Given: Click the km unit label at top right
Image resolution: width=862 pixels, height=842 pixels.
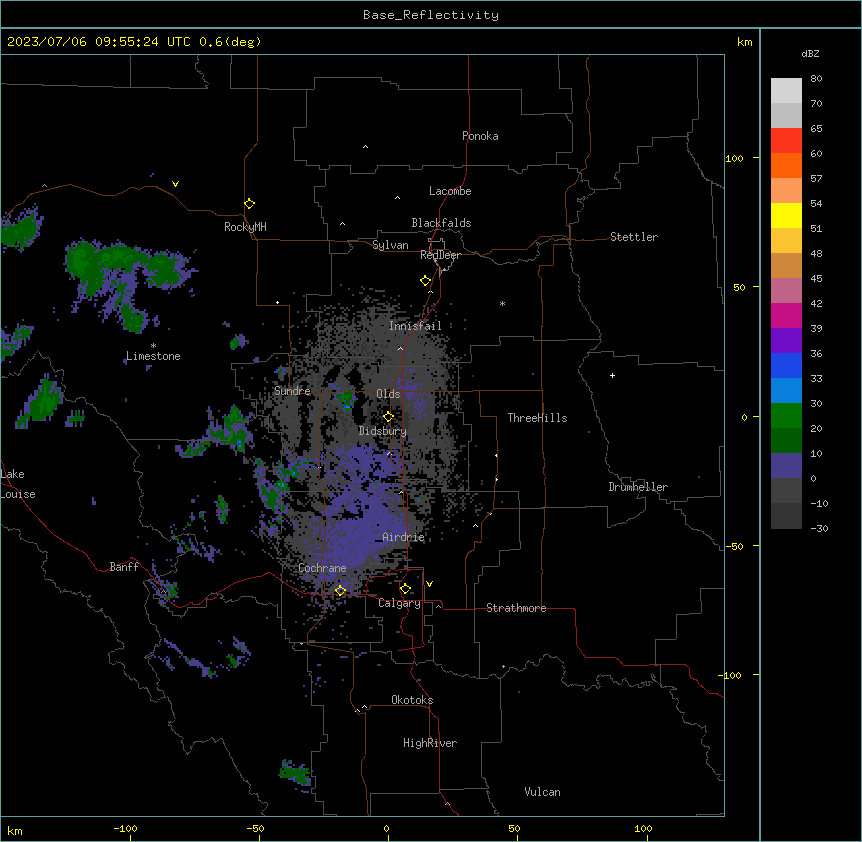Looking at the screenshot, I should [744, 42].
